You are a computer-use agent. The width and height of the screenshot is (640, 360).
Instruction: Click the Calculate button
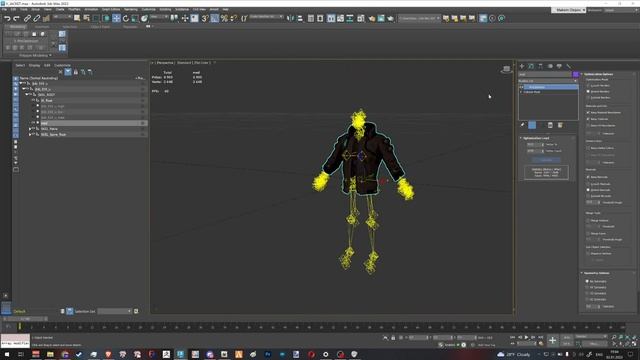(546, 160)
